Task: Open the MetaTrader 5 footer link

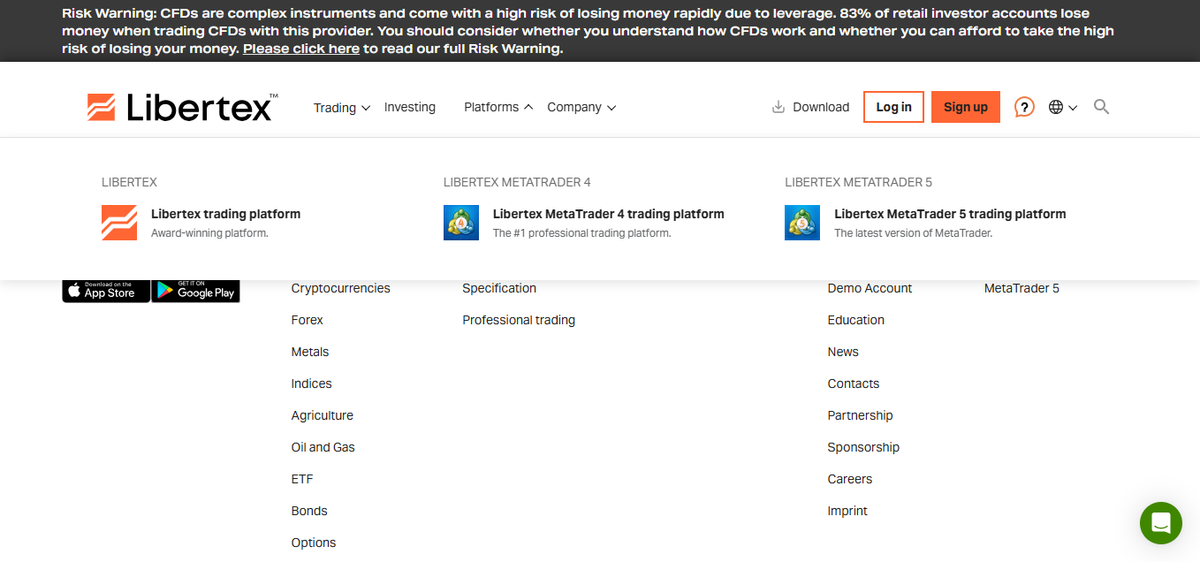Action: click(x=1022, y=288)
